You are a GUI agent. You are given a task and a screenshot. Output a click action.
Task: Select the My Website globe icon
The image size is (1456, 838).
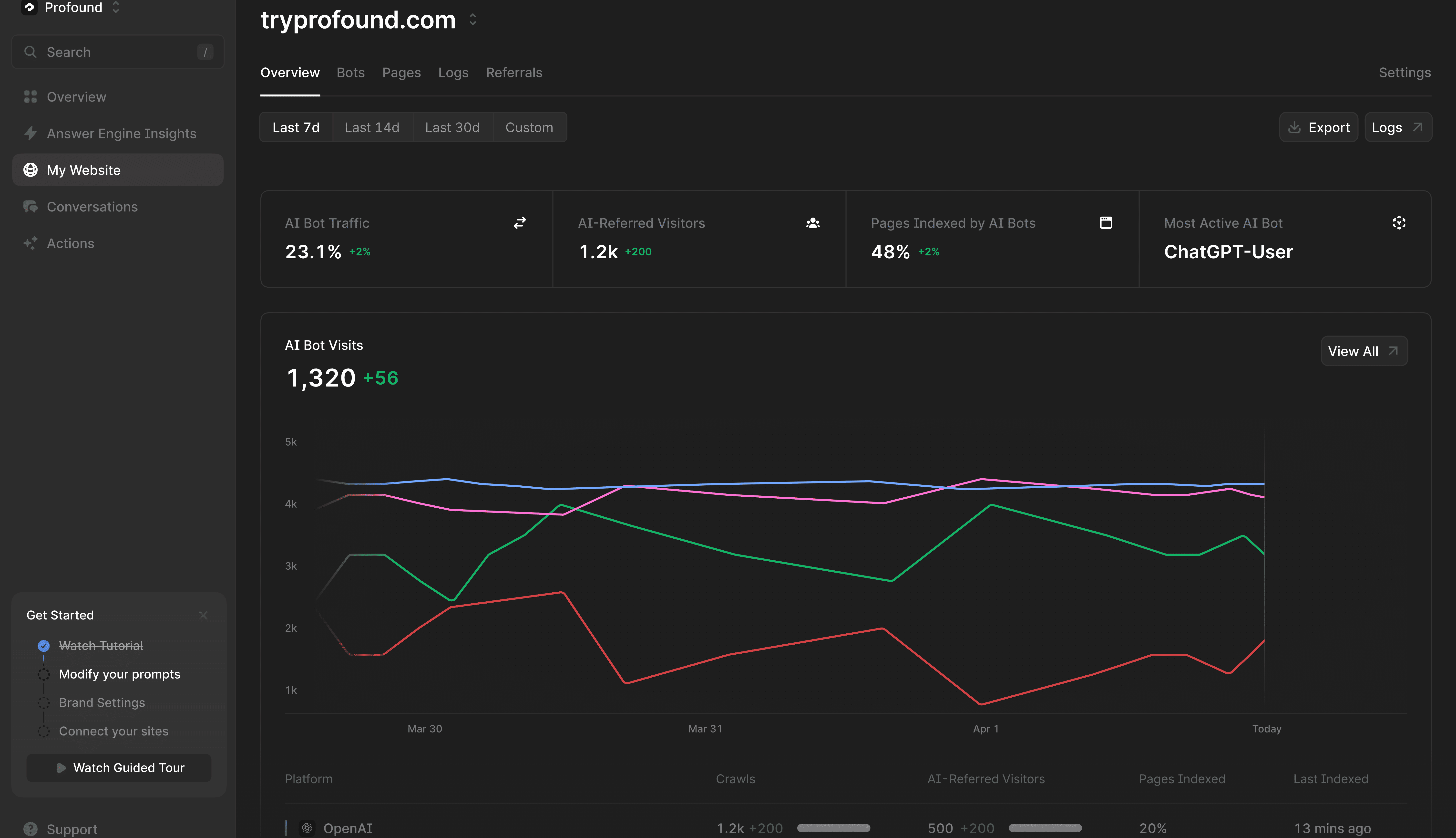click(31, 170)
